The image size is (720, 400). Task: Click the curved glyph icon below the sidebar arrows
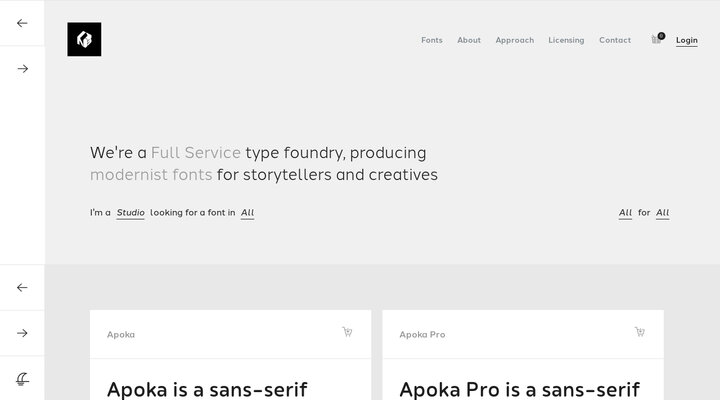point(22,378)
